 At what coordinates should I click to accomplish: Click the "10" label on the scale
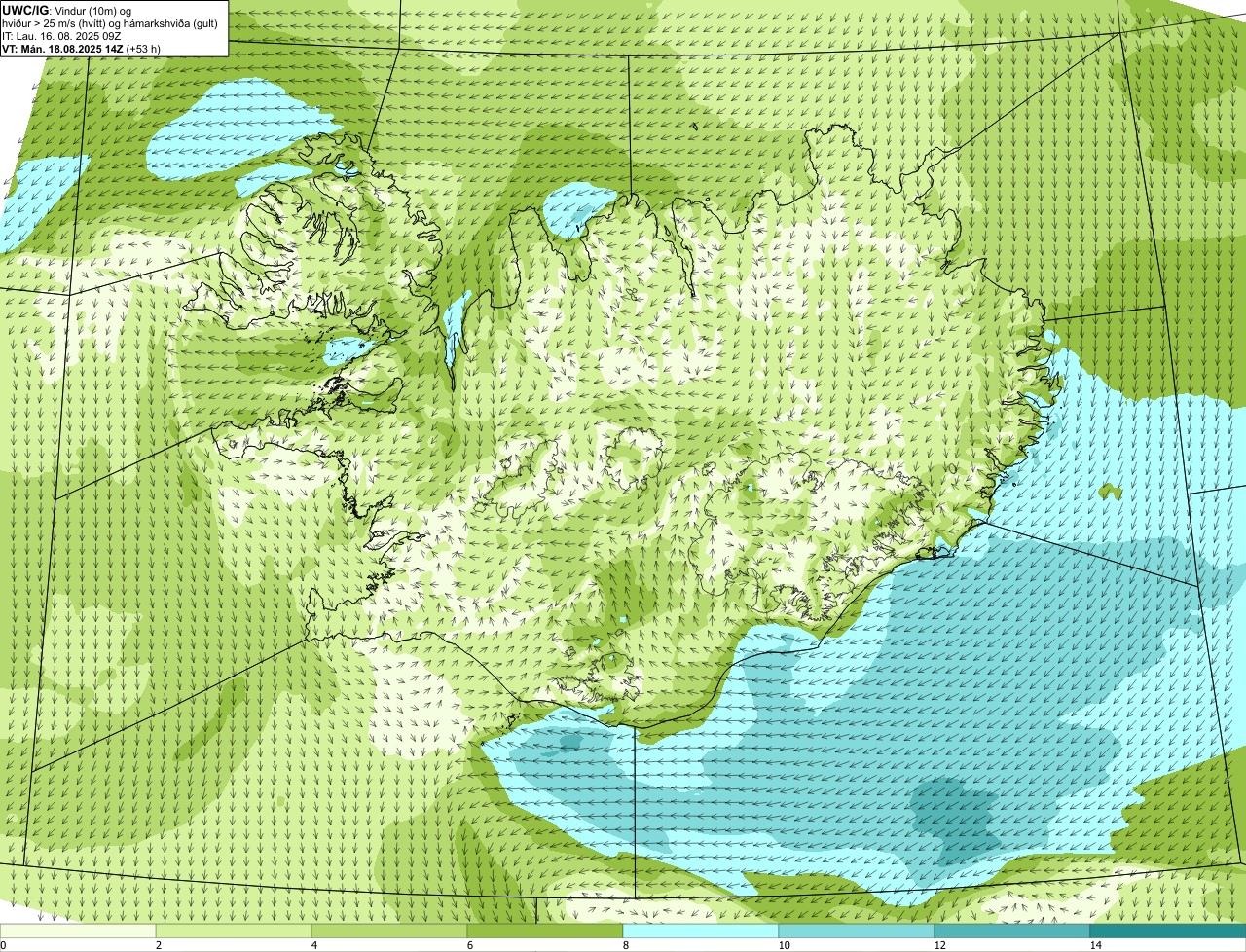pyautogui.click(x=784, y=945)
